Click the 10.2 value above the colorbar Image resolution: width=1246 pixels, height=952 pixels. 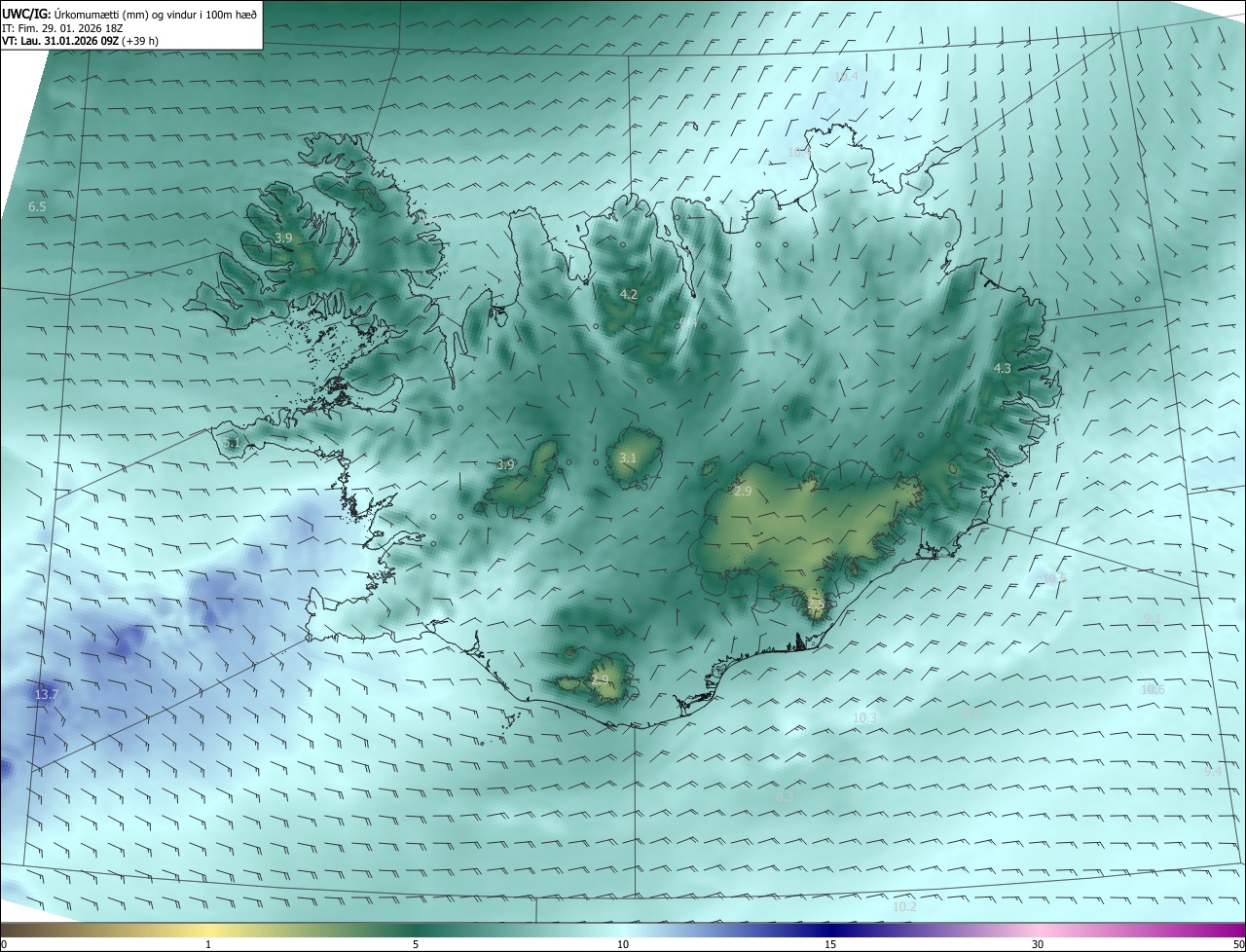click(x=904, y=906)
